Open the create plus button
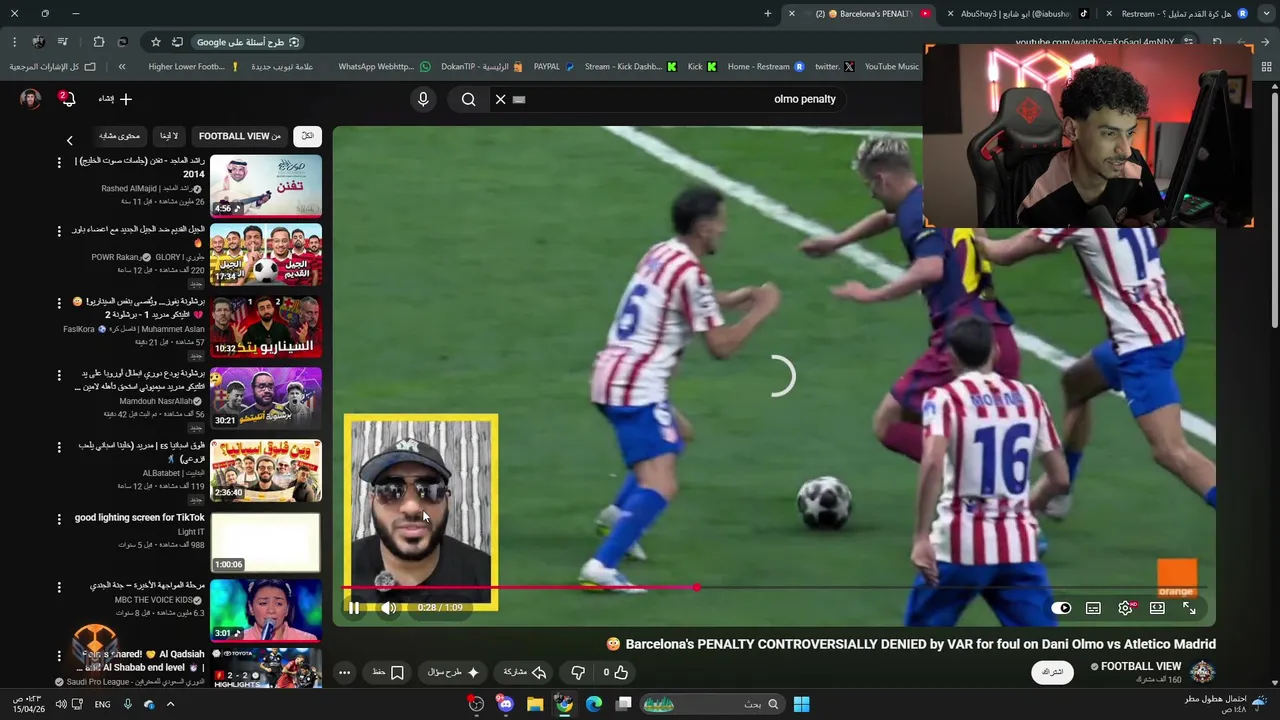 [x=116, y=99]
